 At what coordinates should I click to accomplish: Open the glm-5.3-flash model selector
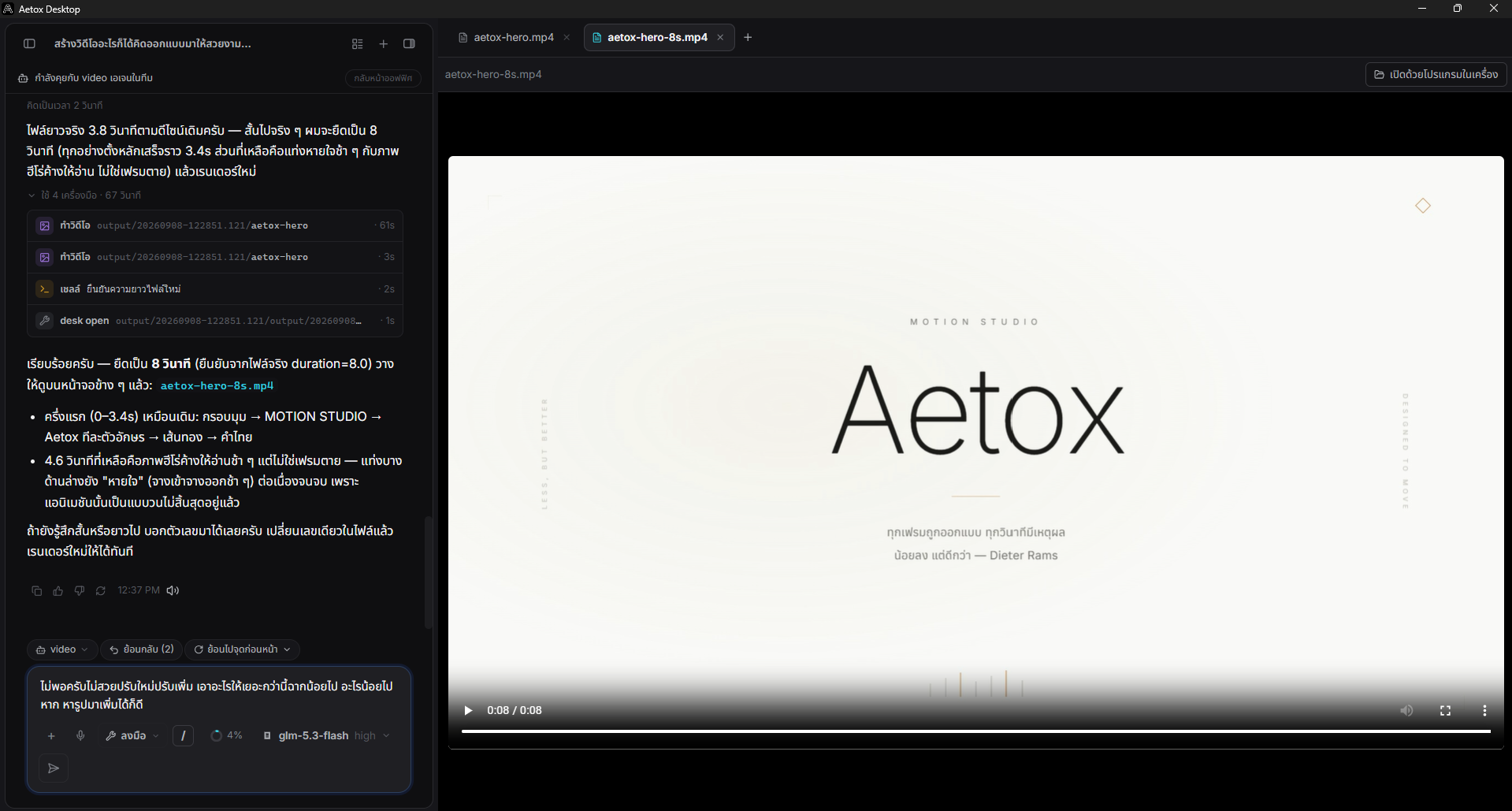coord(326,736)
